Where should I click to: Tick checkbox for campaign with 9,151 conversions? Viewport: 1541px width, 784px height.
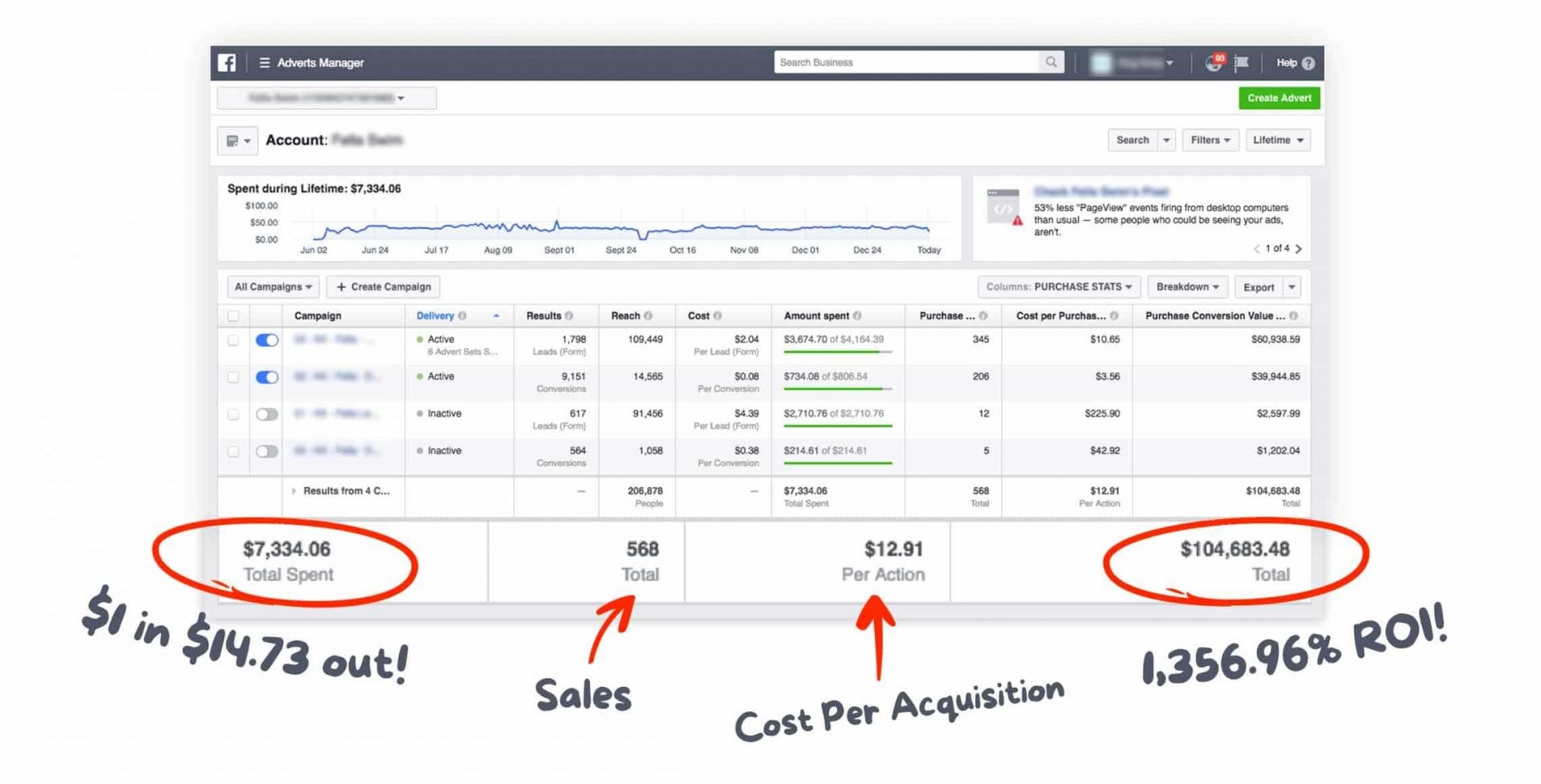tap(234, 377)
